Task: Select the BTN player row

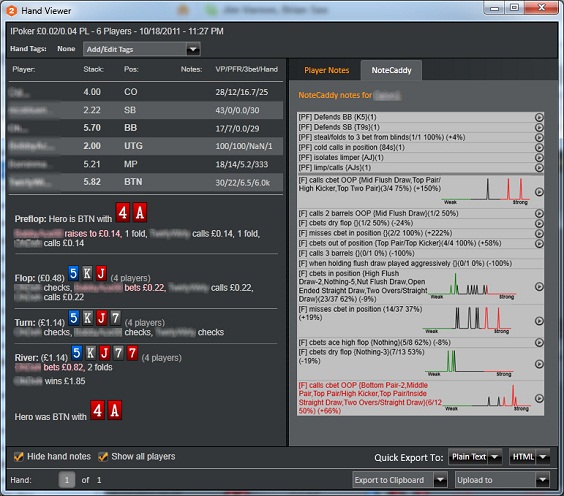Action: pos(146,182)
